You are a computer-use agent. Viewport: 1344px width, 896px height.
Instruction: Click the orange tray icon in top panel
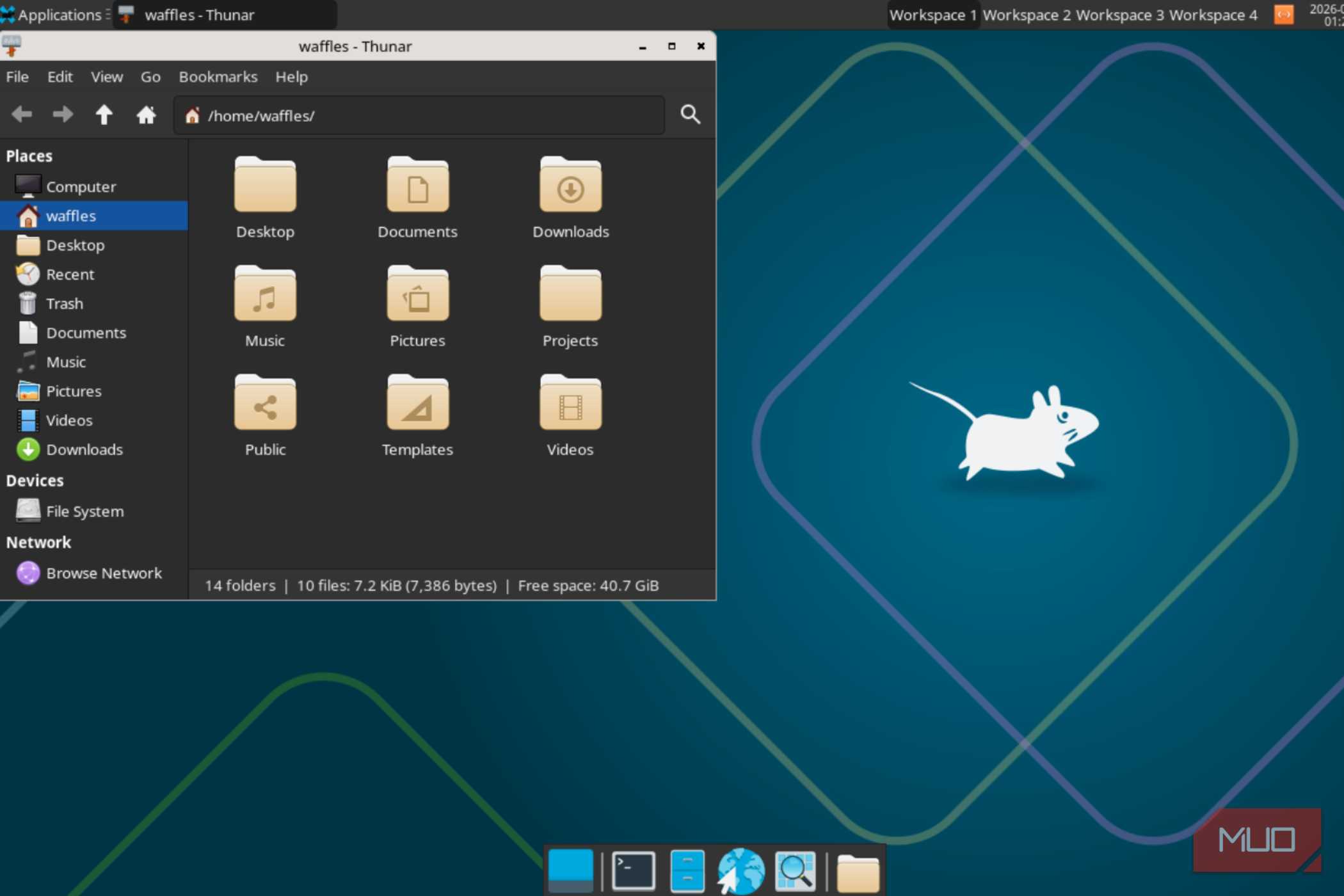point(1283,15)
